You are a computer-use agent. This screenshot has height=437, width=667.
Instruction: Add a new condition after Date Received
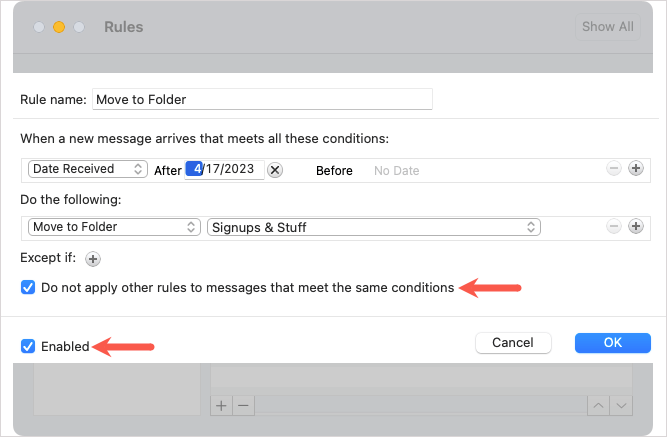point(635,169)
